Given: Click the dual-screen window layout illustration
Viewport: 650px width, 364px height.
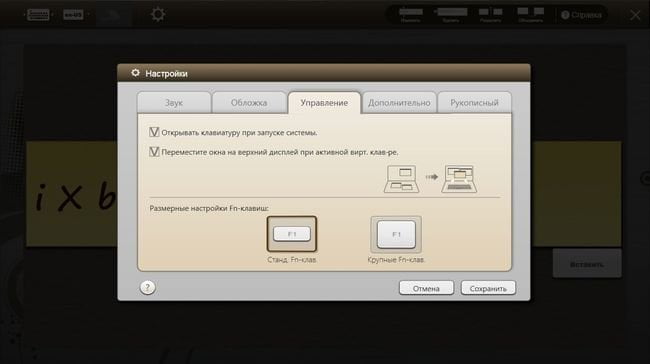Looking at the screenshot, I should coord(459,179).
